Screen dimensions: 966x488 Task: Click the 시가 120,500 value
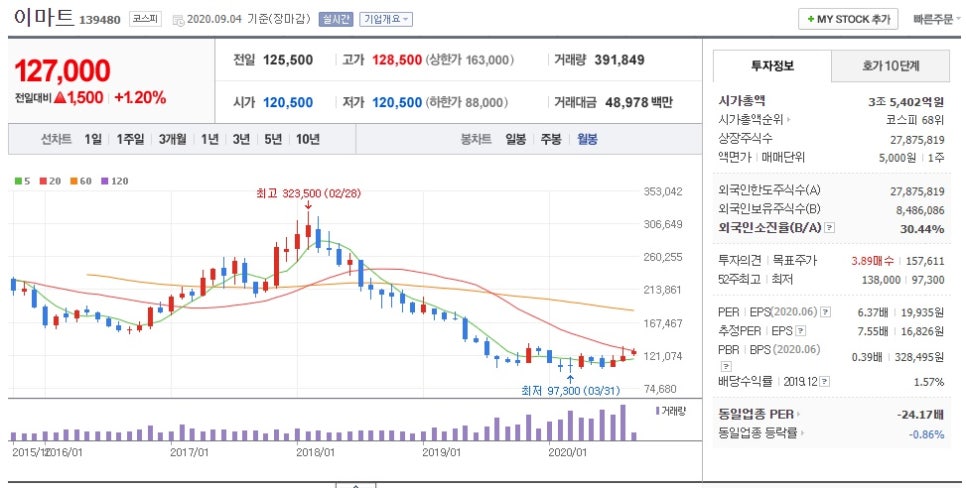pos(288,102)
